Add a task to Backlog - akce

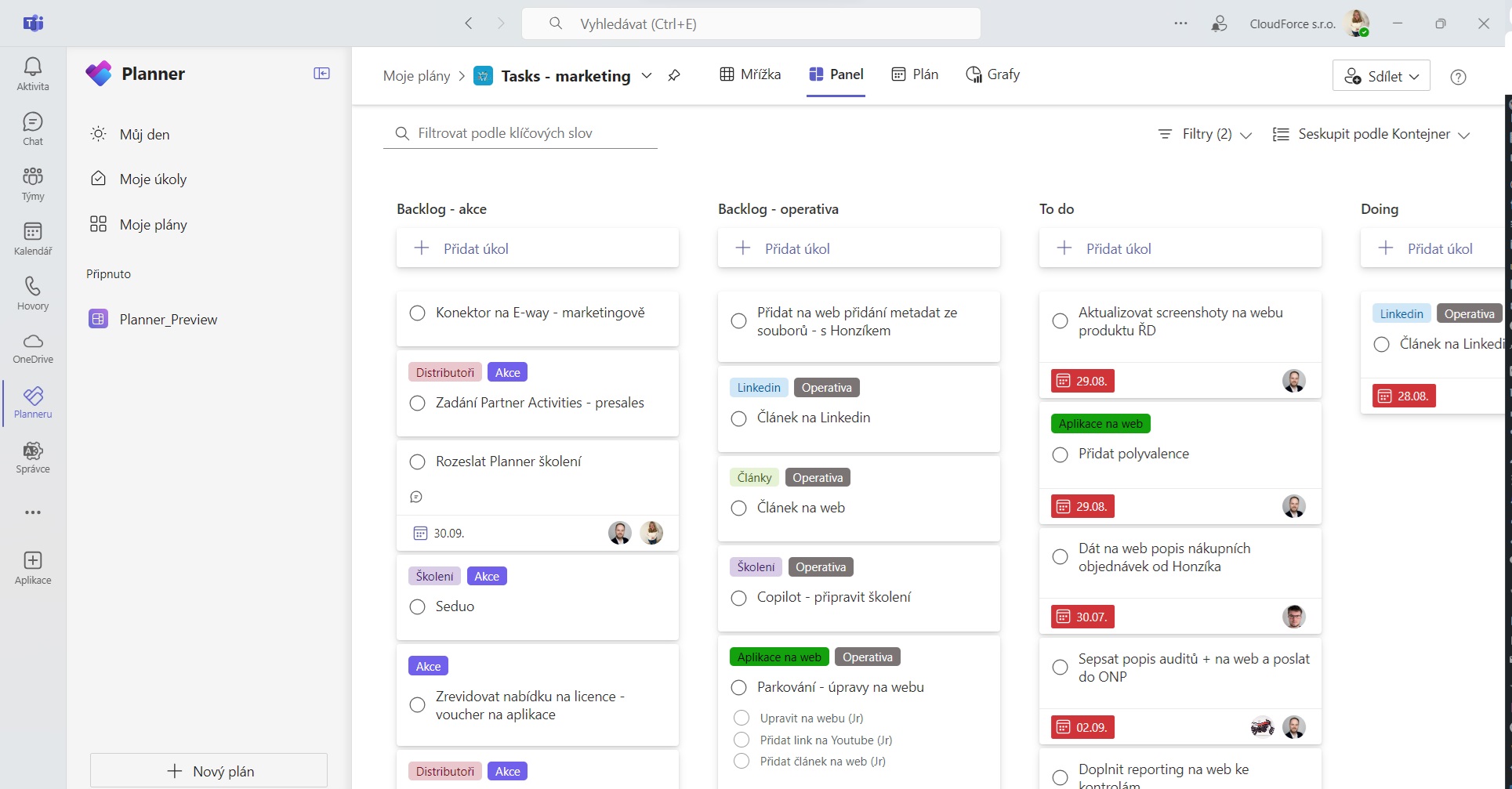tap(538, 248)
